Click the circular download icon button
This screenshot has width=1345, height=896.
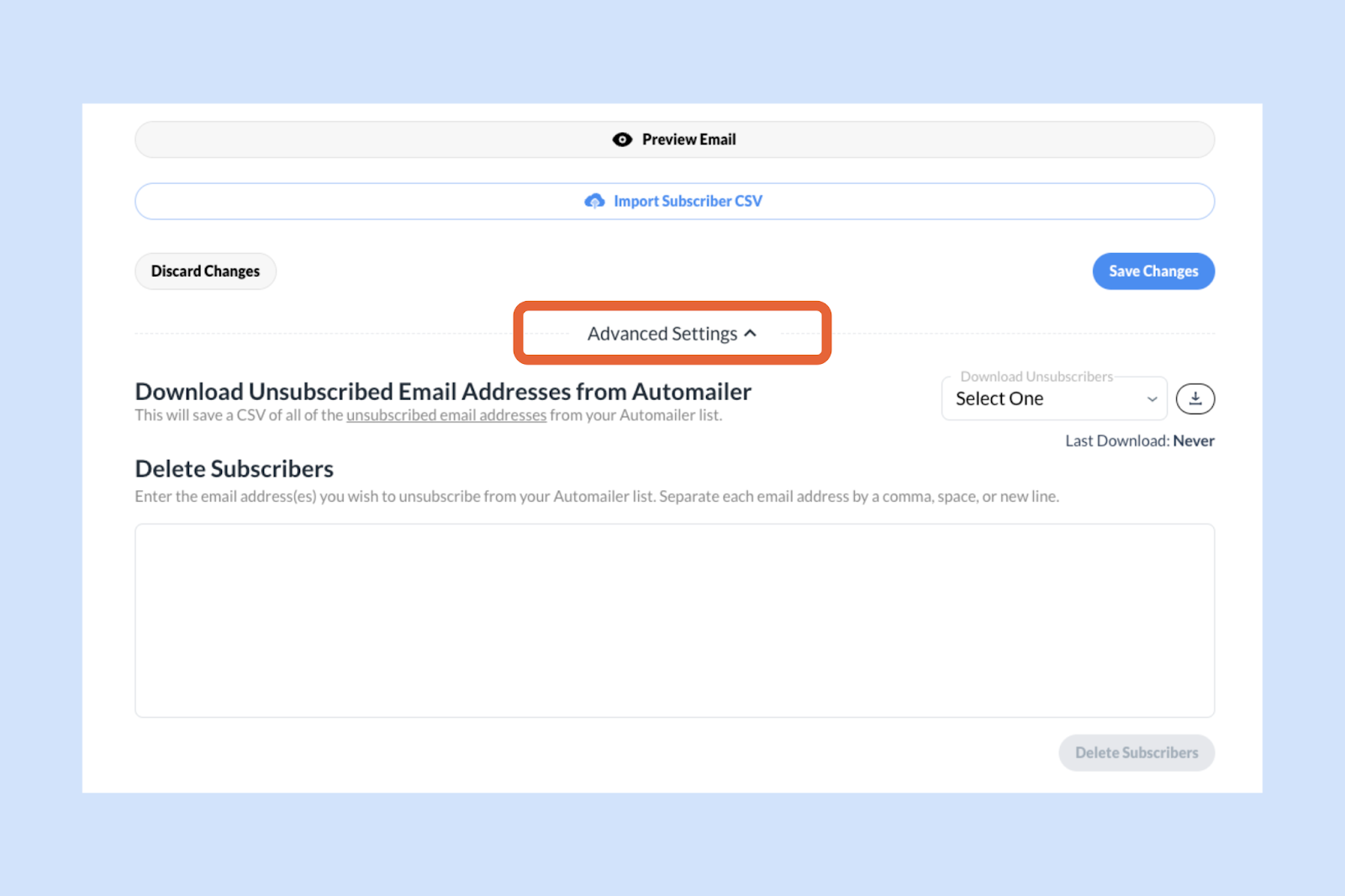tap(1195, 398)
